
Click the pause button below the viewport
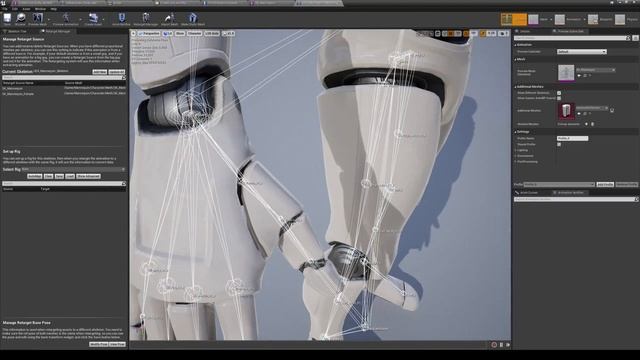(x=502, y=345)
